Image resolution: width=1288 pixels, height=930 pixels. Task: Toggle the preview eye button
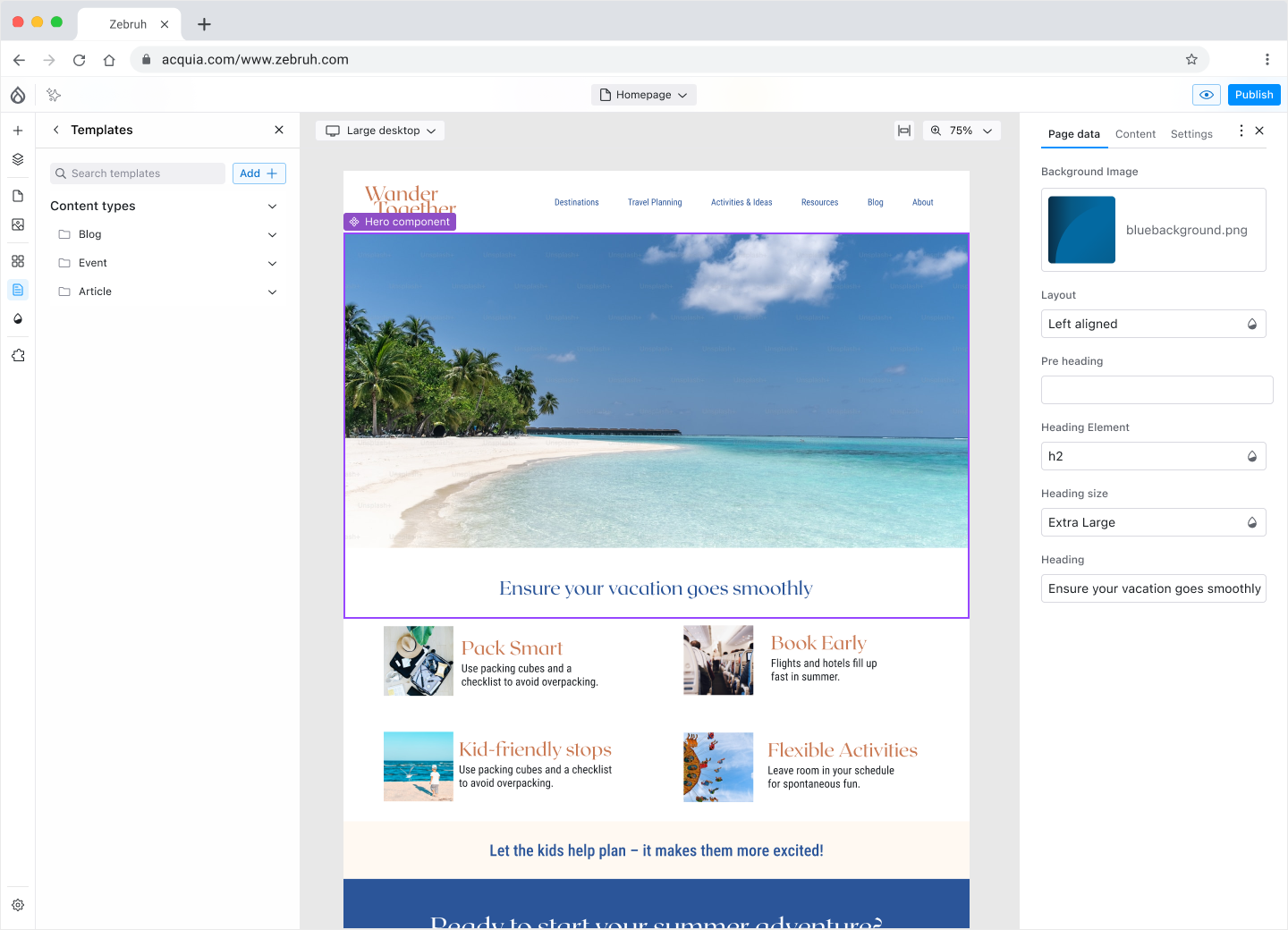click(x=1206, y=95)
